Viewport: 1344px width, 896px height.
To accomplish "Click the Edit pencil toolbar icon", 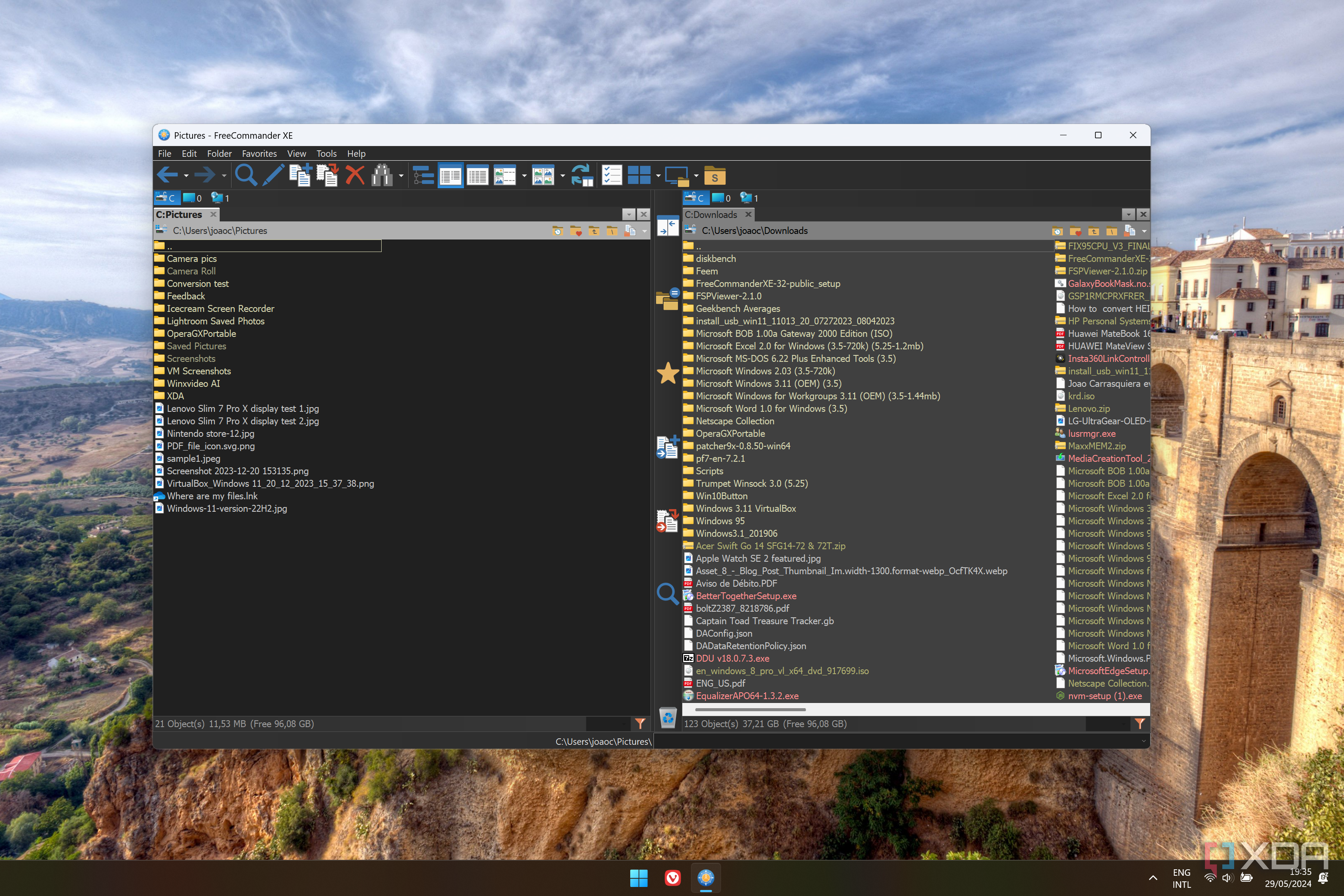I will tap(273, 175).
